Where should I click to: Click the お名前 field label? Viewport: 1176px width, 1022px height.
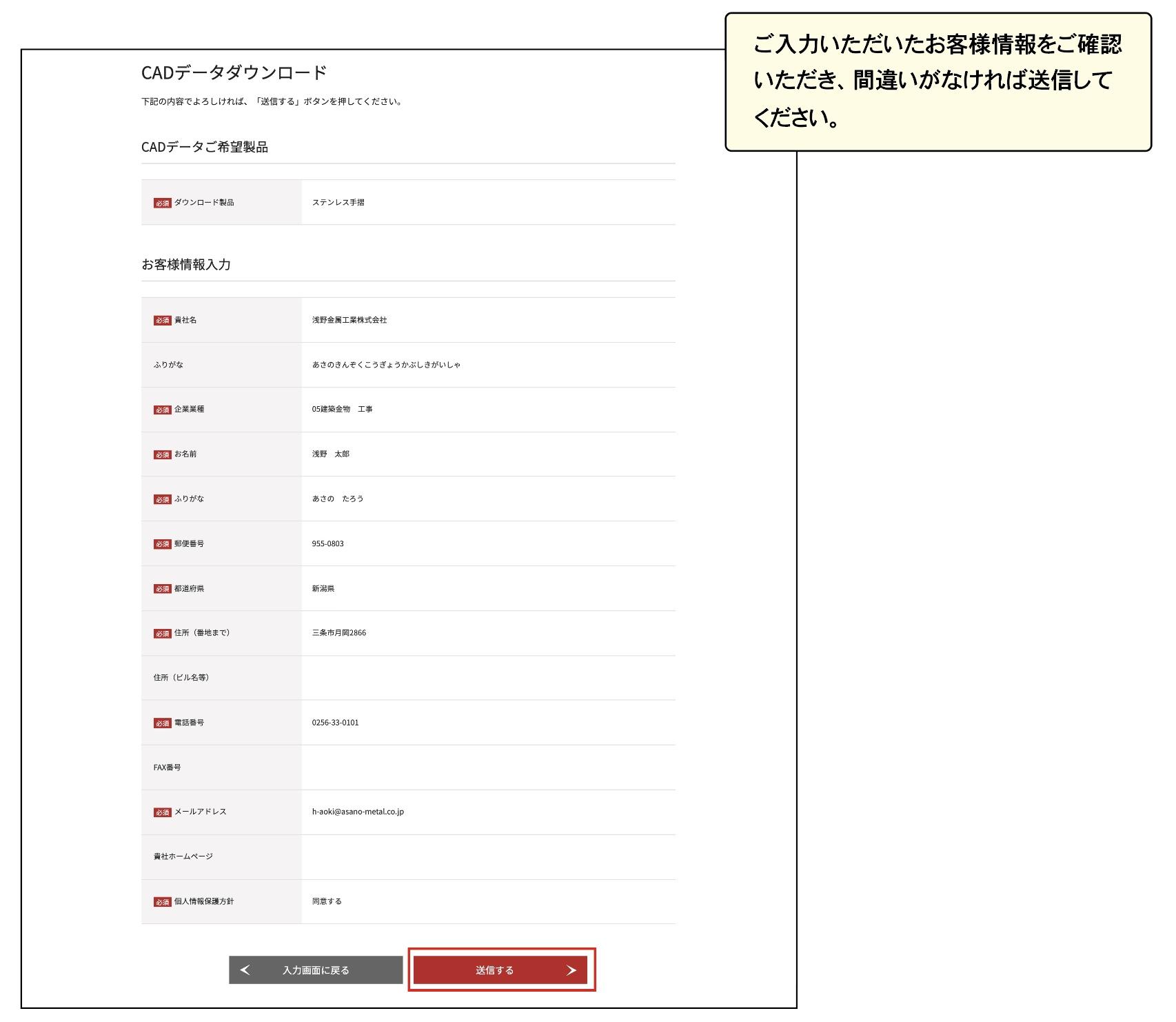185,454
